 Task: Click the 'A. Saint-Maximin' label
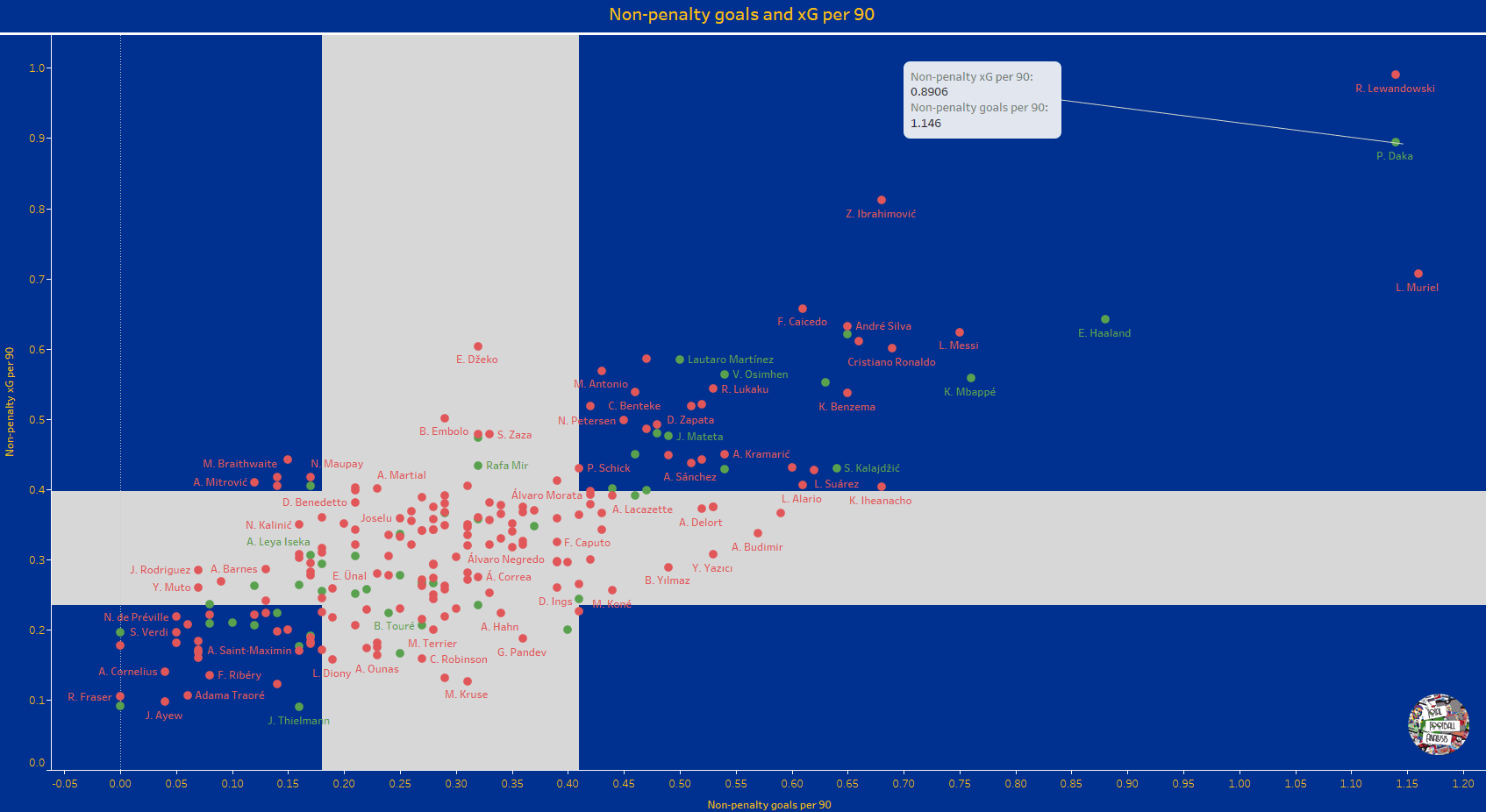tap(249, 651)
